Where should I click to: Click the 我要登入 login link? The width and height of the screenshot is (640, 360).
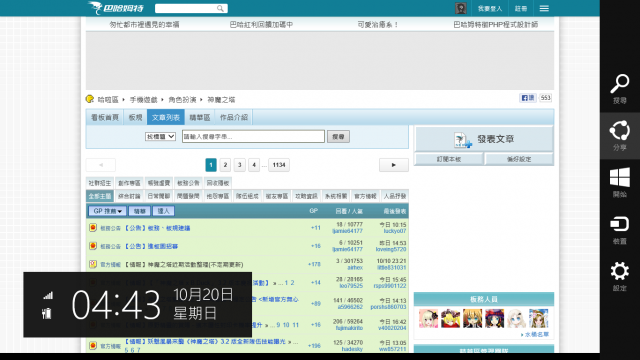pos(490,9)
